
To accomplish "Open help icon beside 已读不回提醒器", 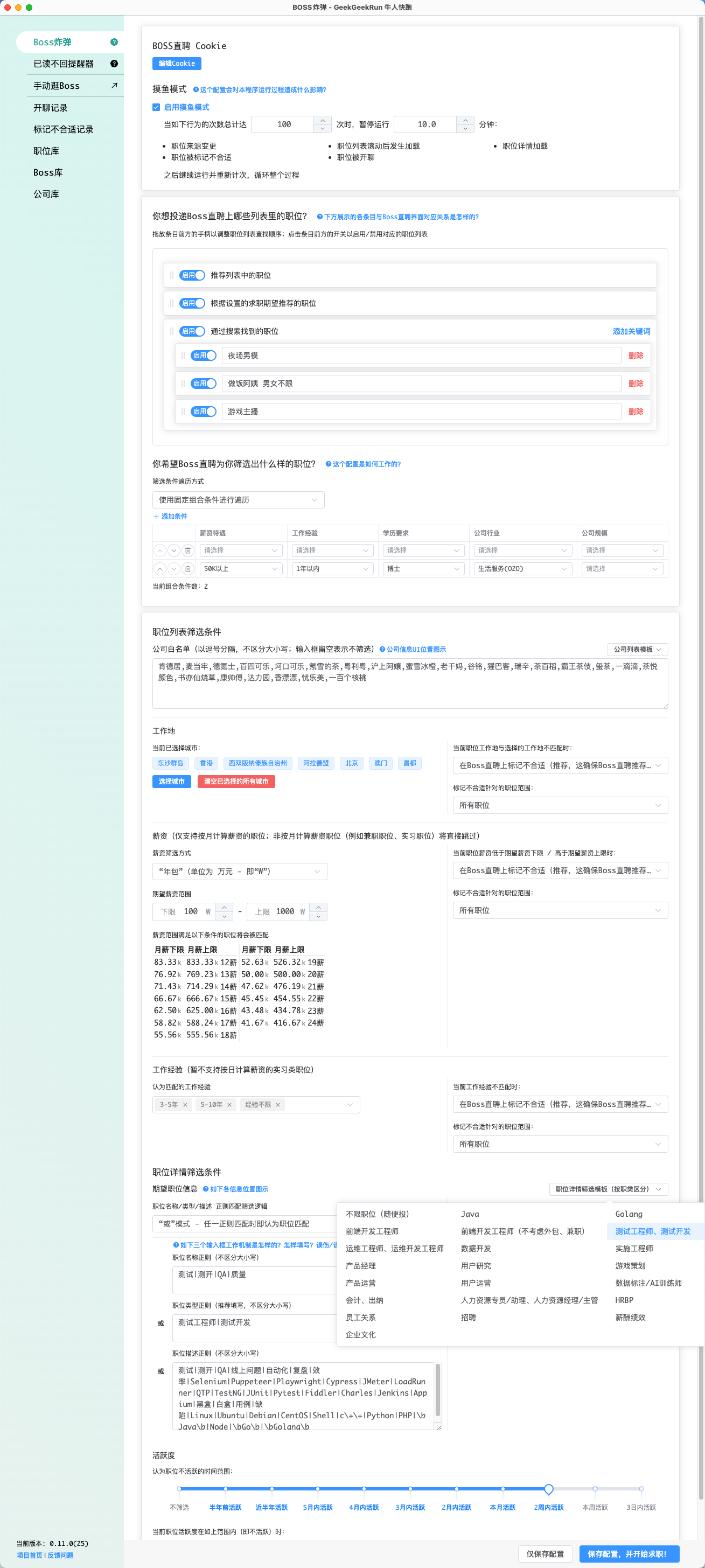I will pyautogui.click(x=114, y=64).
